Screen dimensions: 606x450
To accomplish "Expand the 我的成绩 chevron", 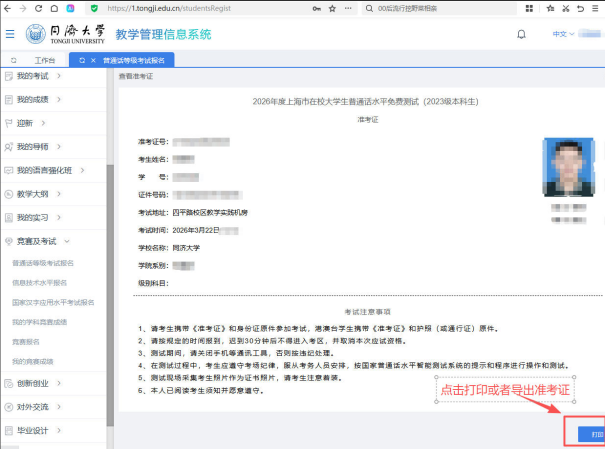I will point(59,100).
